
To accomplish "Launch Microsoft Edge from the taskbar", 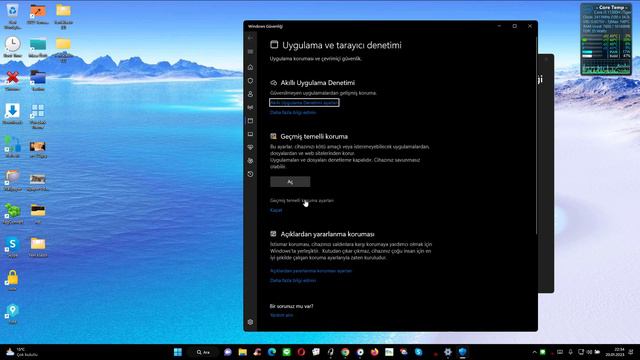I will coord(272,352).
